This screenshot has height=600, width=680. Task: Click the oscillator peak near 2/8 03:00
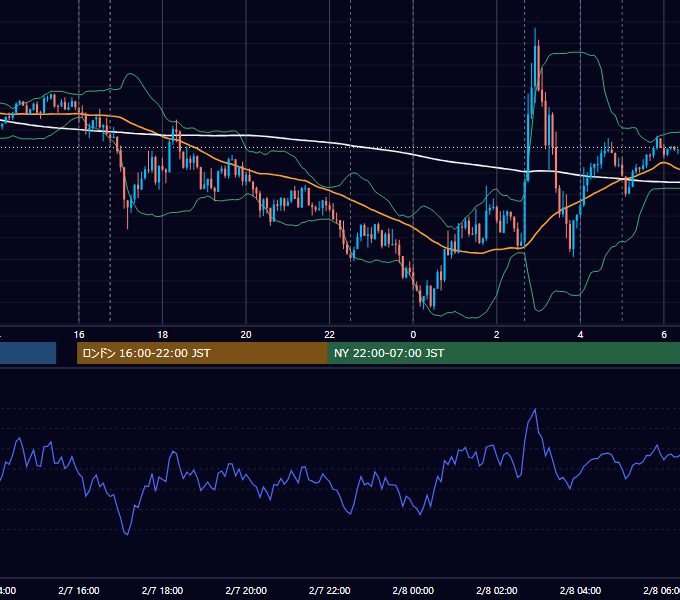click(x=535, y=409)
